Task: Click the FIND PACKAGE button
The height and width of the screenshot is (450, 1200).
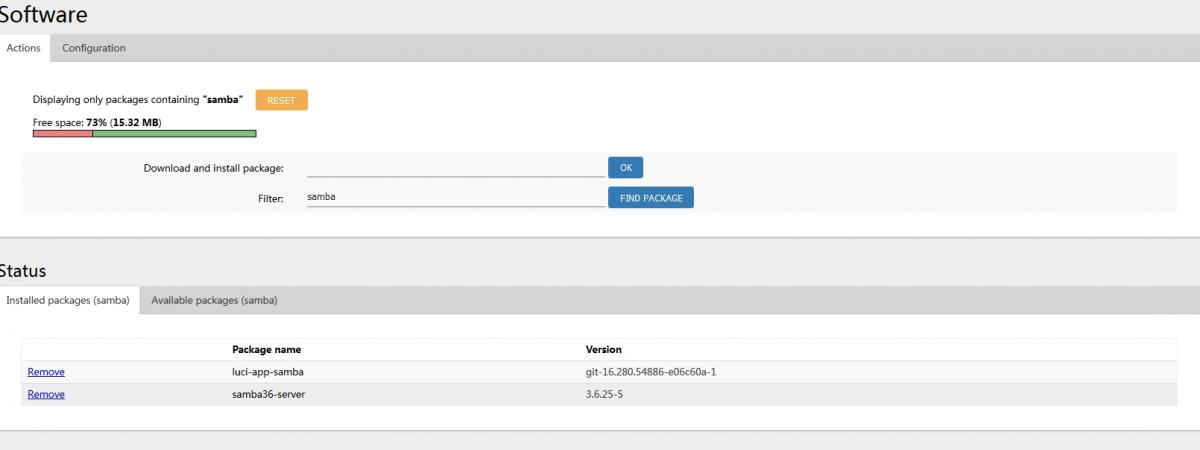Action: tap(651, 198)
